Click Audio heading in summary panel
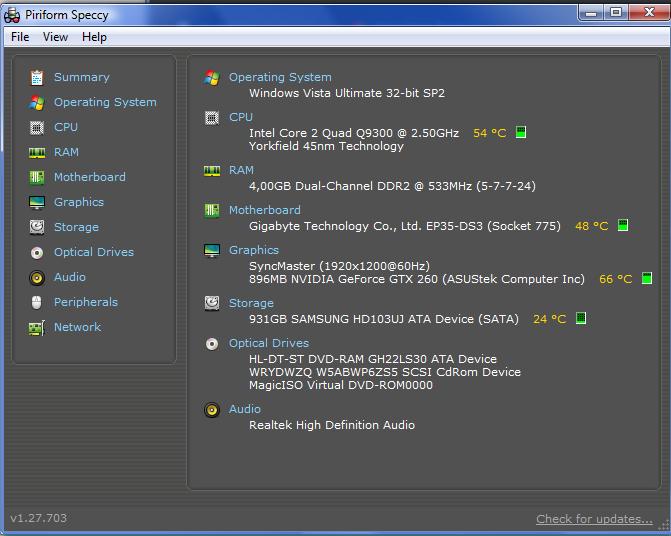Viewport: 671px width, 536px height. click(x=245, y=409)
